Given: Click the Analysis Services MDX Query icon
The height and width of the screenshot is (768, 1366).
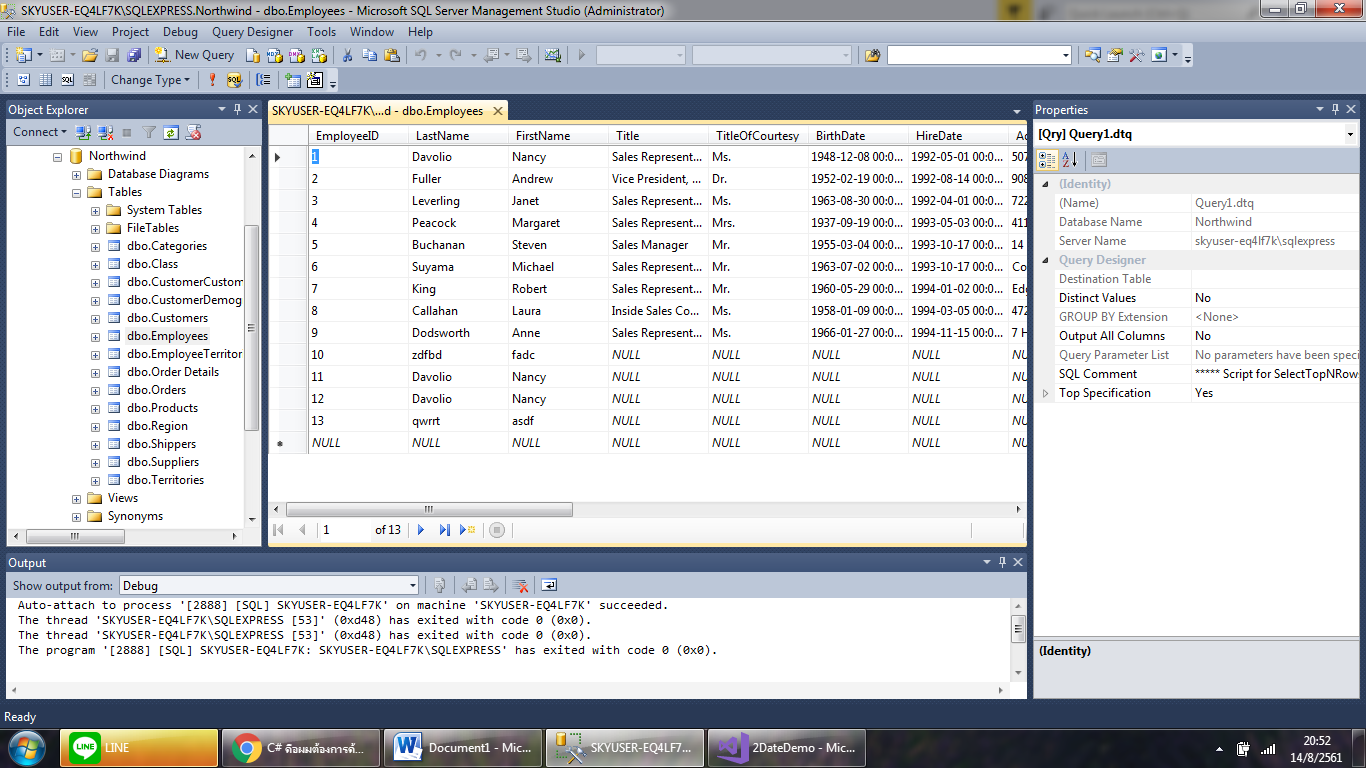Looking at the screenshot, I should 274,55.
